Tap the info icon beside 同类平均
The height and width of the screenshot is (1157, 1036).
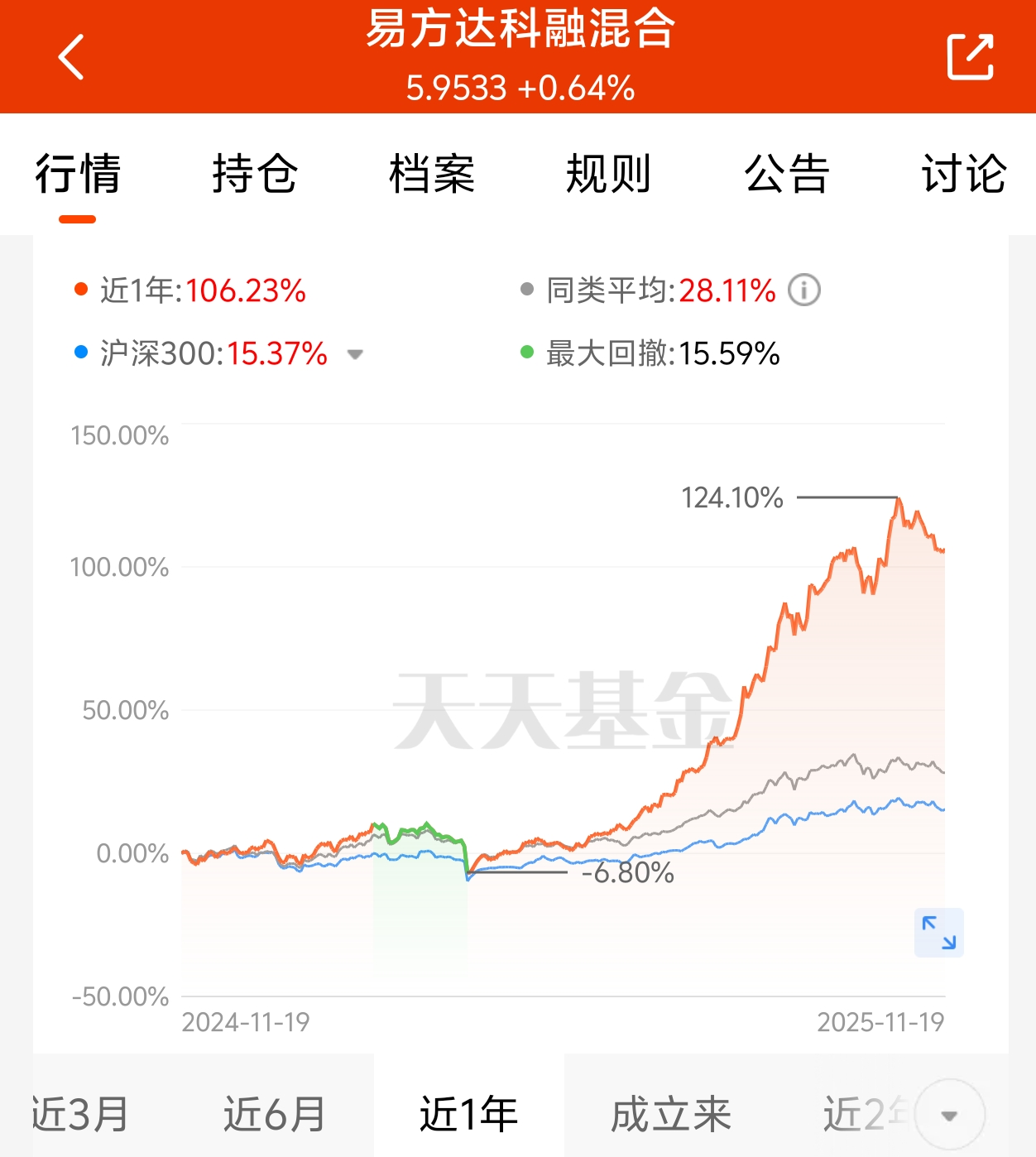pyautogui.click(x=803, y=290)
